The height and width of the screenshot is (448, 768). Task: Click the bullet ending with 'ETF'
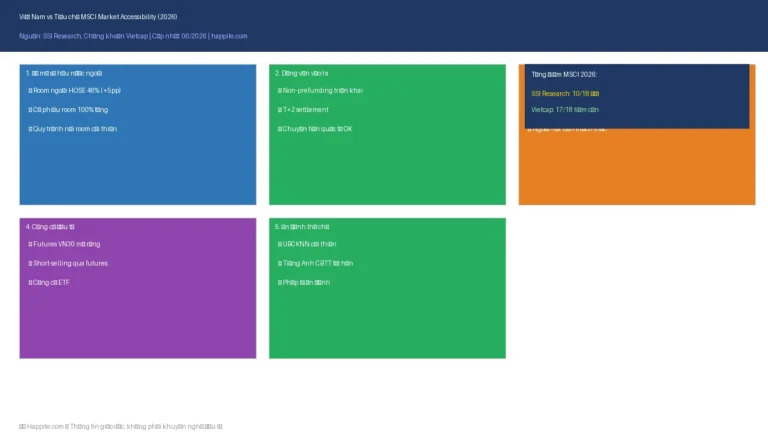pyautogui.click(x=49, y=283)
